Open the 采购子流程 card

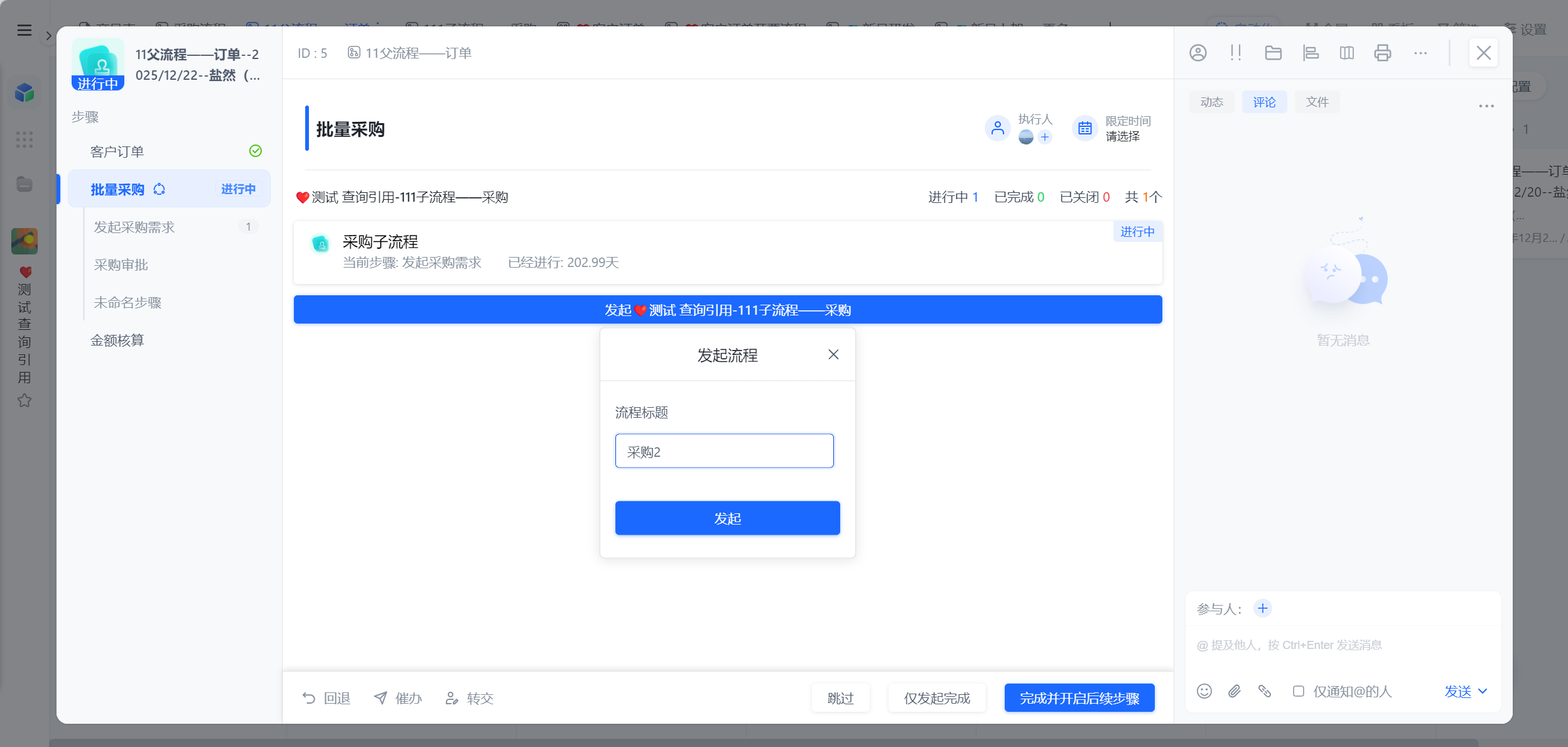tap(728, 252)
